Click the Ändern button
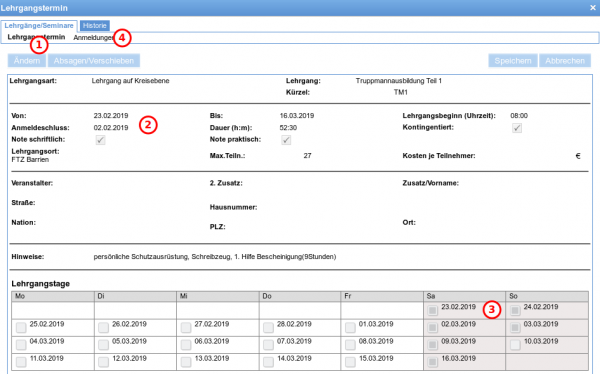 27,60
